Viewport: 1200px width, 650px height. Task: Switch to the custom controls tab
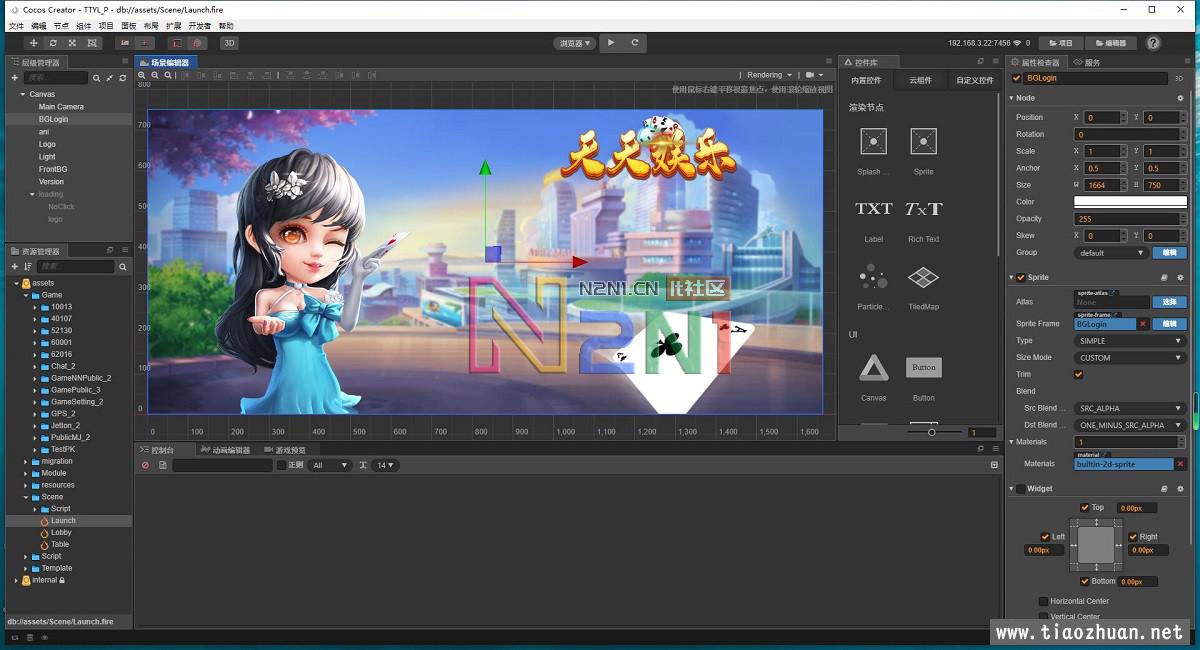pos(973,80)
